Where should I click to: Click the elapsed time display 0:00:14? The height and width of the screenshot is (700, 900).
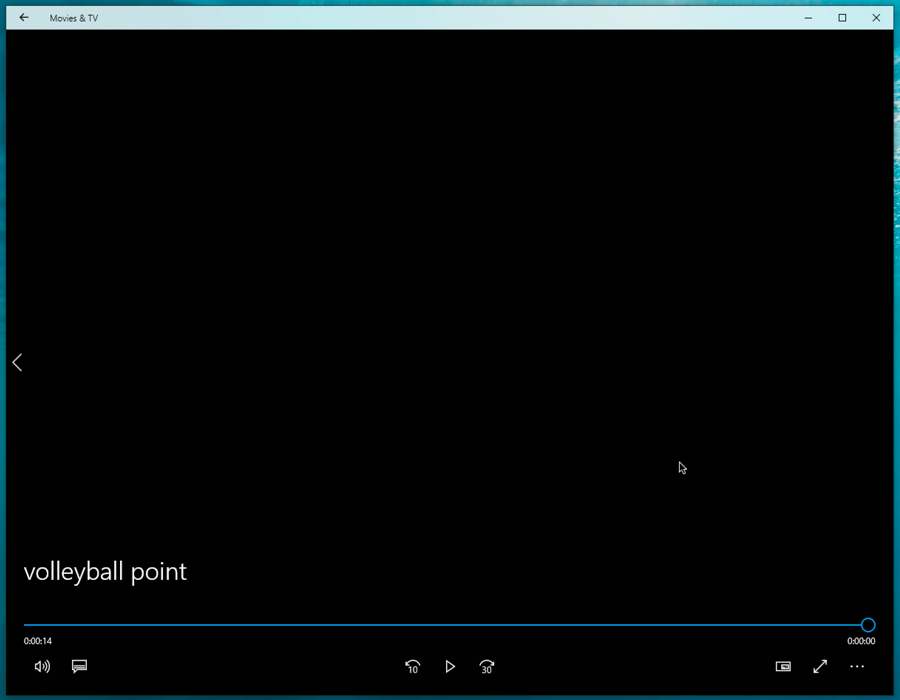[37, 641]
